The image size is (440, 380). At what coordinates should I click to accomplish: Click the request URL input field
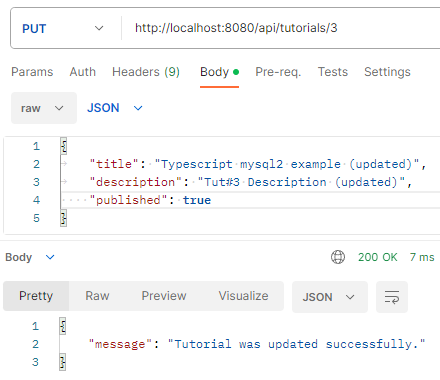coord(281,28)
